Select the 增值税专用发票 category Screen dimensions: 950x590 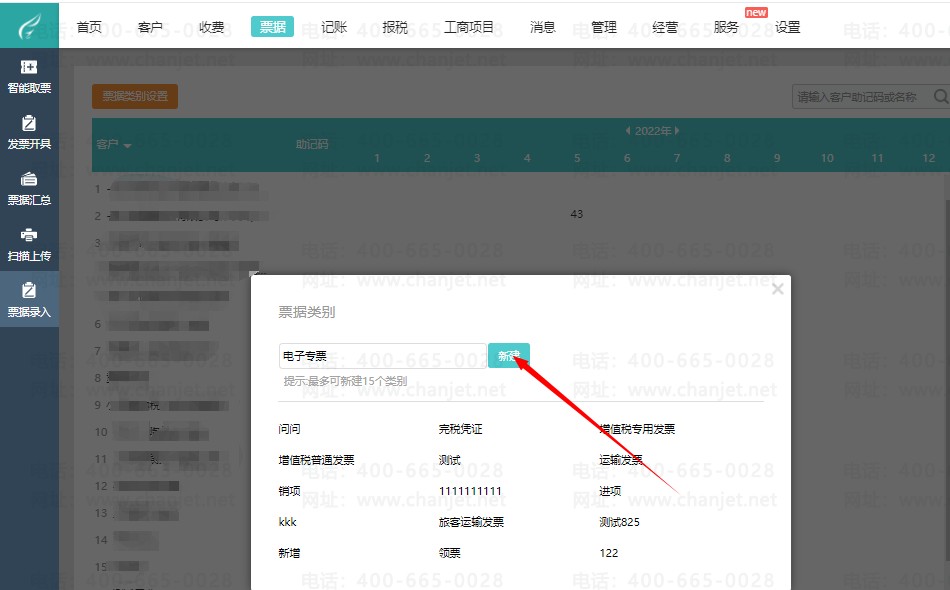[637, 429]
